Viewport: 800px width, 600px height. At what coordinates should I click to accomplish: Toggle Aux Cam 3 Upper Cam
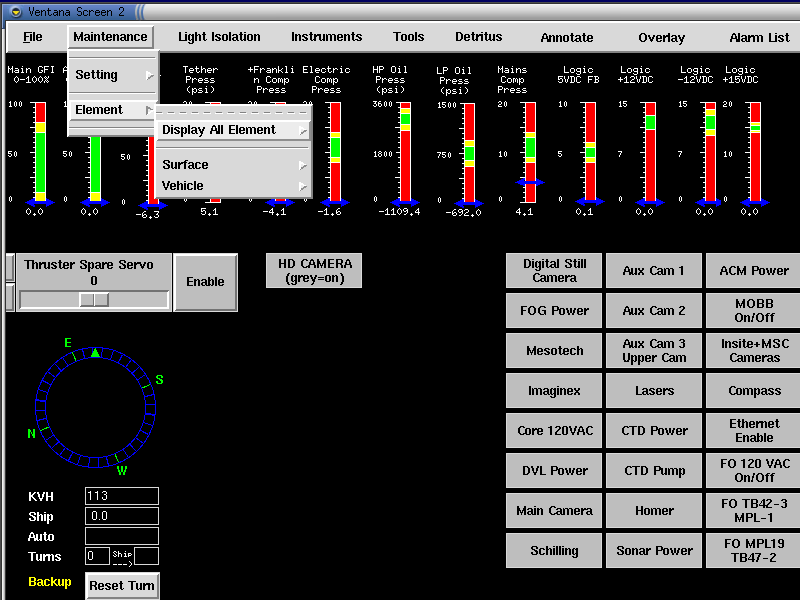[654, 351]
